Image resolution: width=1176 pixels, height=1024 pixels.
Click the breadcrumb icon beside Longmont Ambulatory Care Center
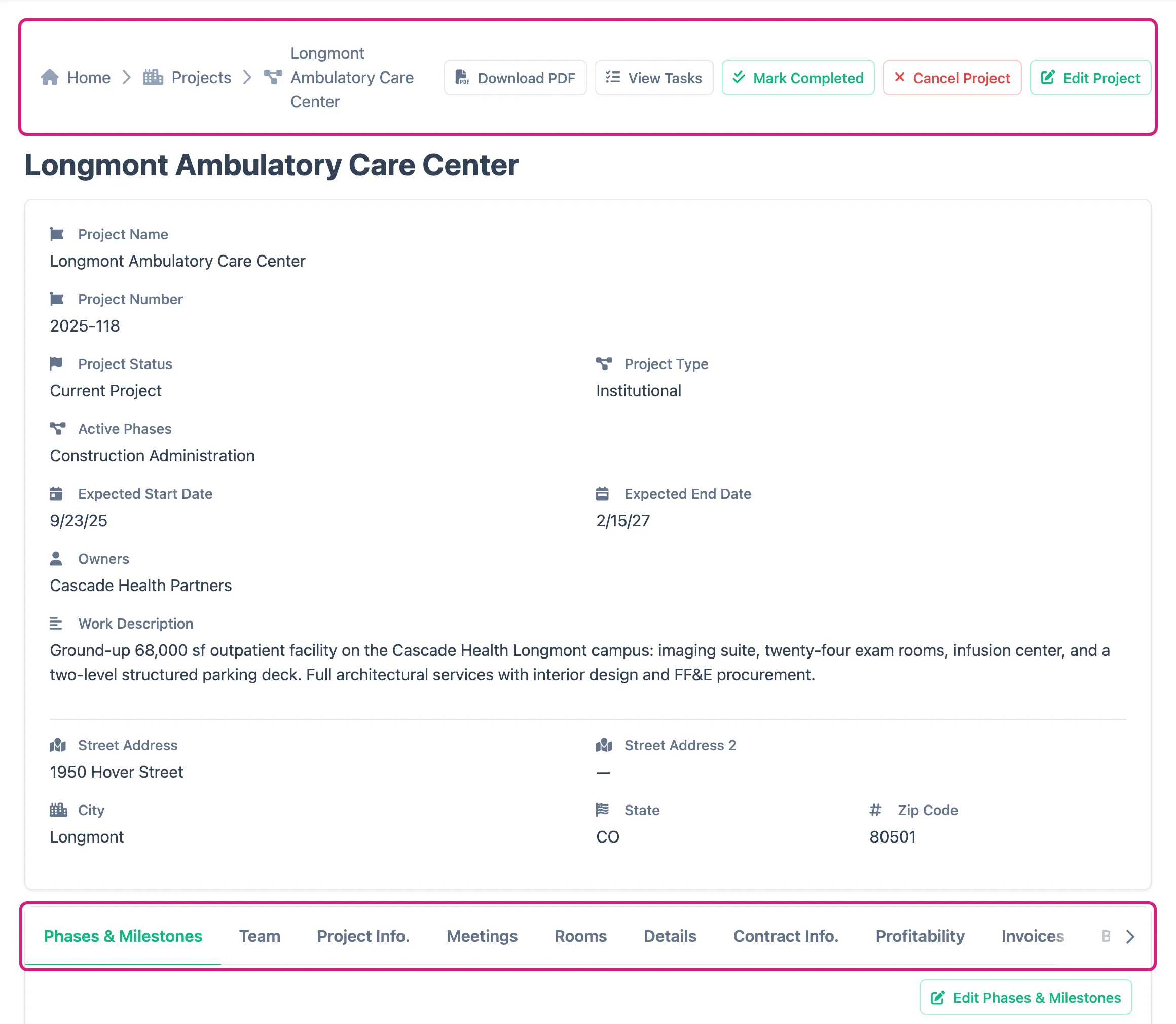coord(273,77)
